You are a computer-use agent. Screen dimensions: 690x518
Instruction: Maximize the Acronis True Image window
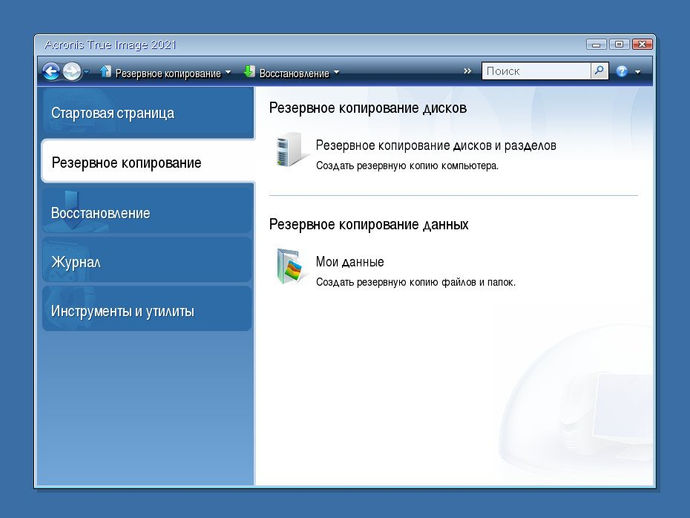[x=619, y=44]
